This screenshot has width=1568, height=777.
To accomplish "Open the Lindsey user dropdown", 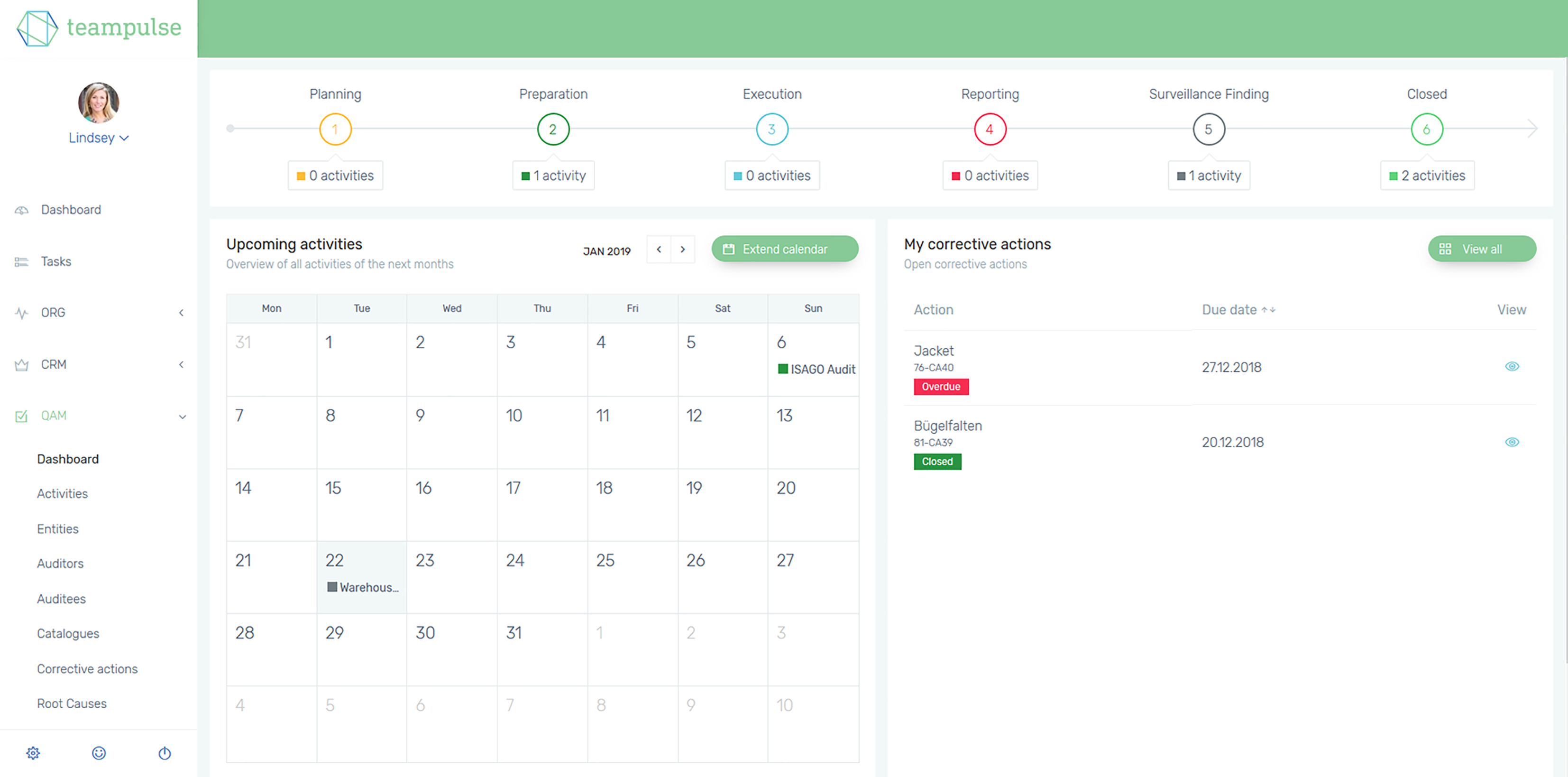I will [x=99, y=138].
